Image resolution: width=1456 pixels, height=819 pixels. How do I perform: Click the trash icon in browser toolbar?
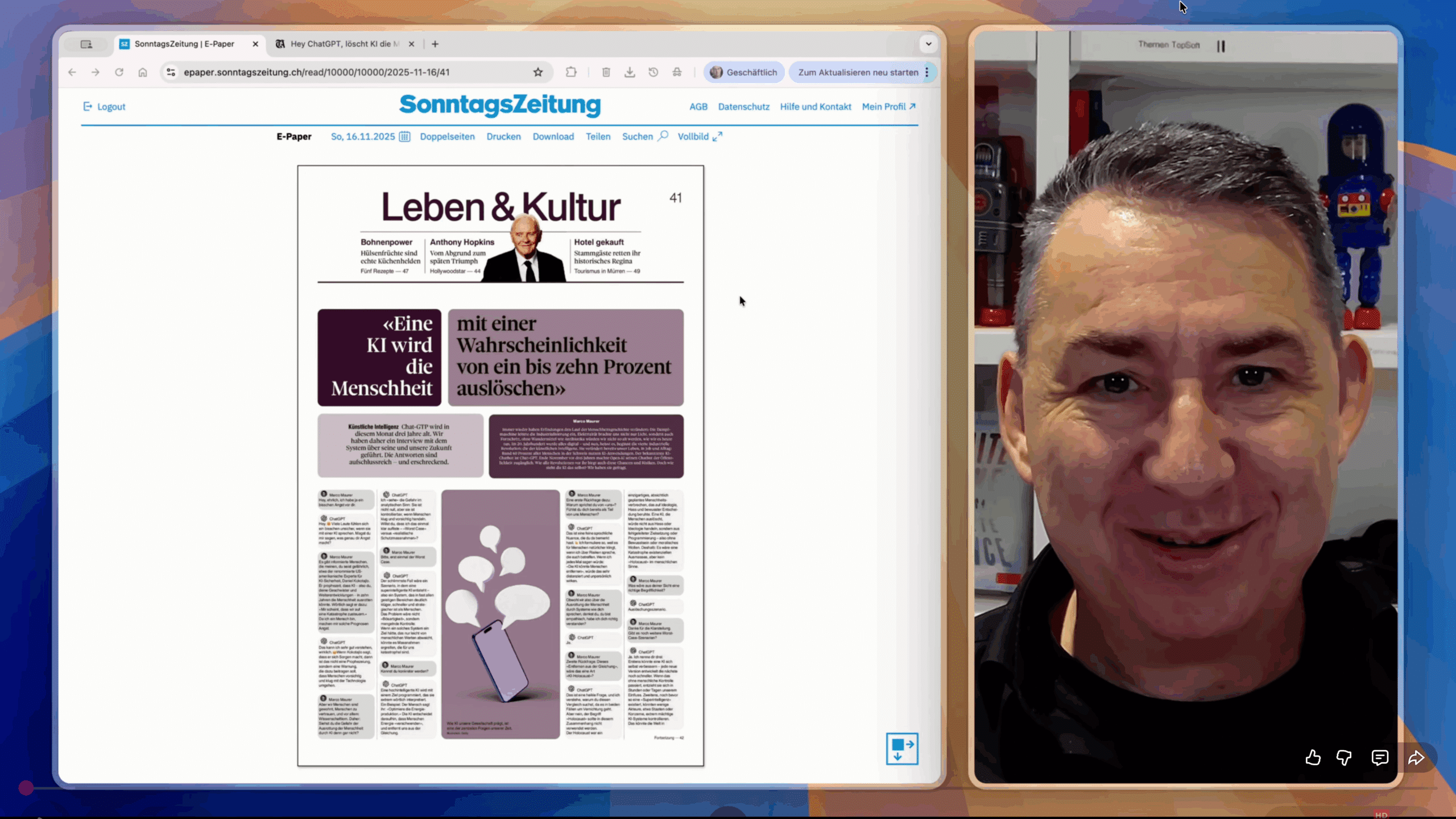(x=606, y=72)
